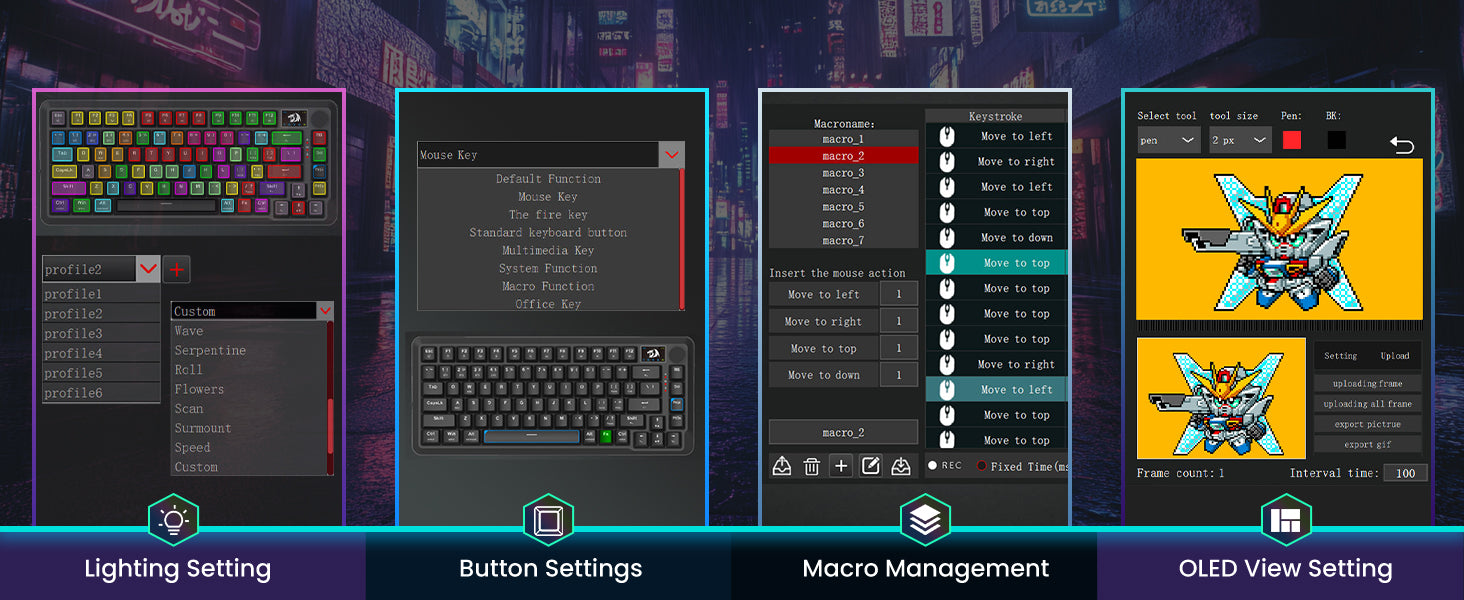Click the Move to top insert button
The width and height of the screenshot is (1464, 600).
pos(823,349)
